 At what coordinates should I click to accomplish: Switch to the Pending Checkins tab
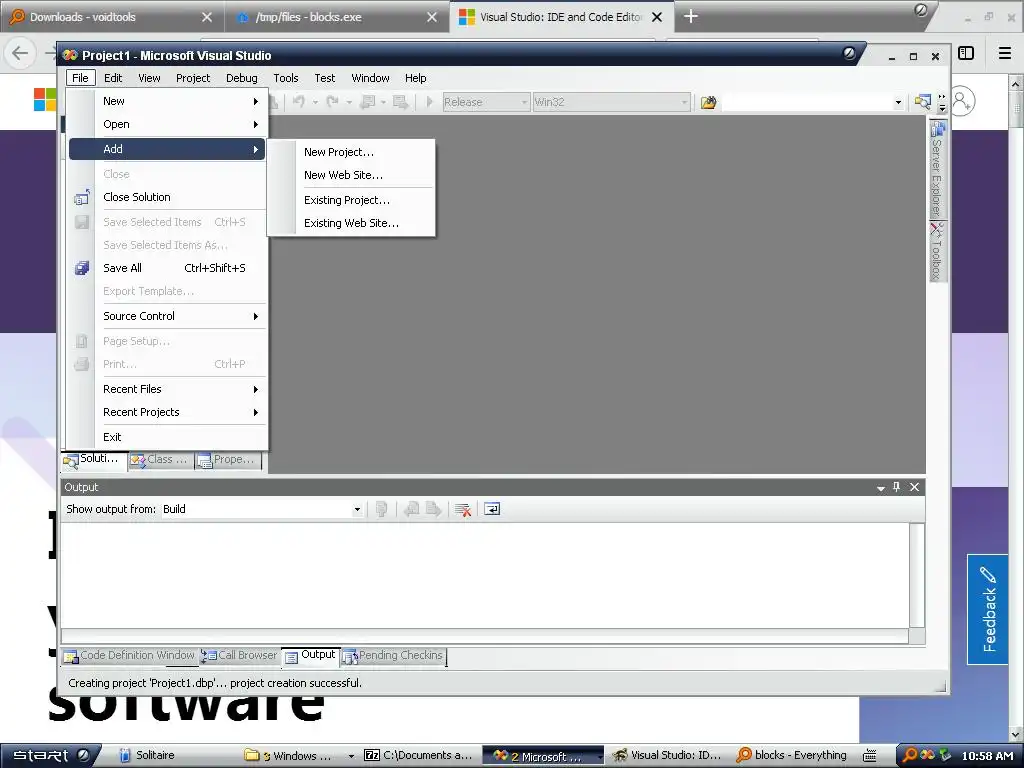click(x=392, y=656)
